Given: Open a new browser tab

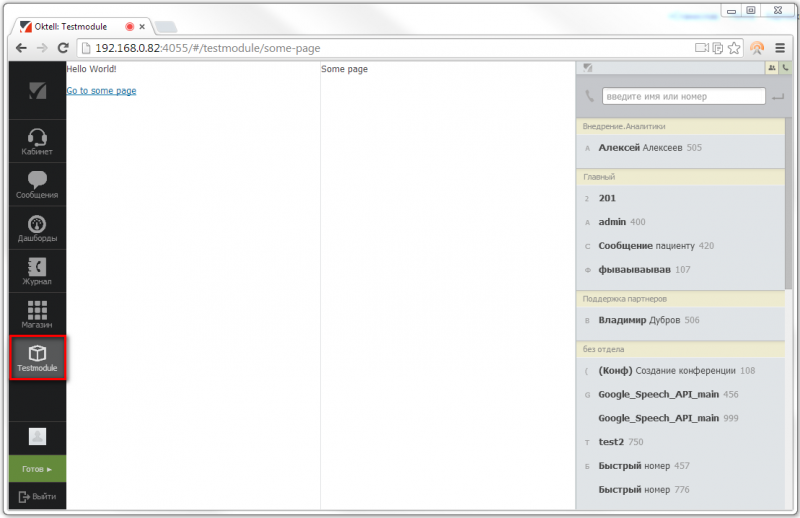Looking at the screenshot, I should [x=166, y=27].
